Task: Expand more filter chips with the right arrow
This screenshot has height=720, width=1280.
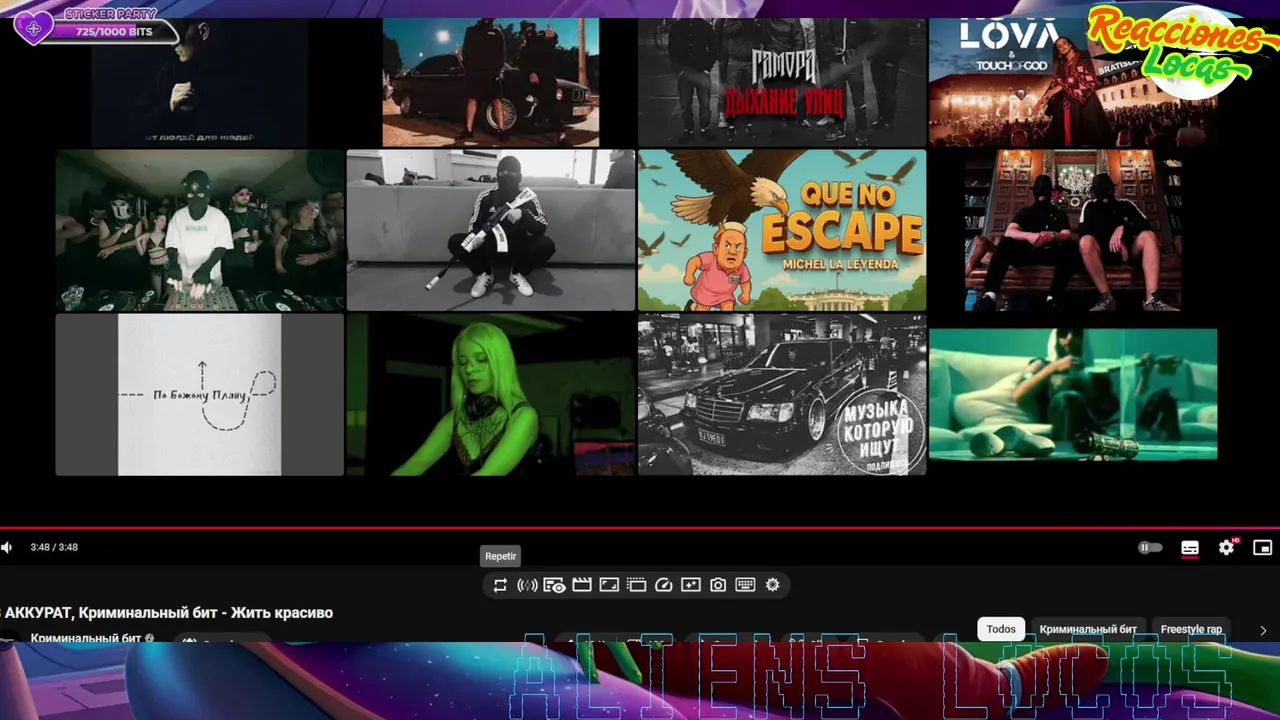Action: coord(1263,630)
